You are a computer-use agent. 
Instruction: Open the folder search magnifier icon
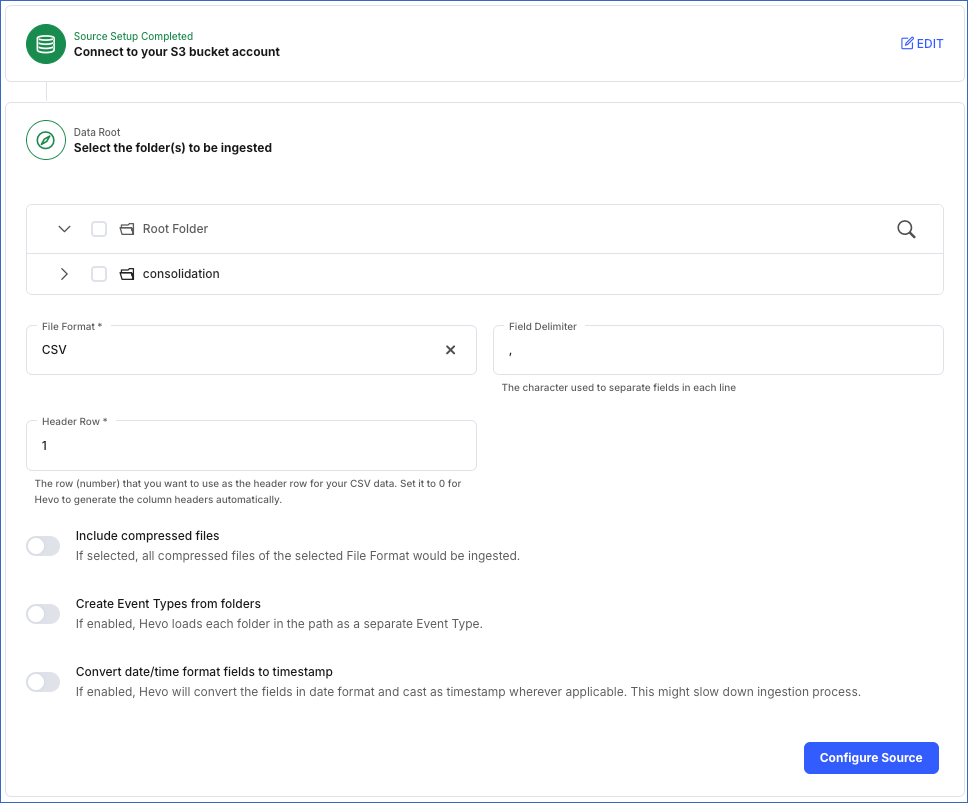pyautogui.click(x=906, y=229)
